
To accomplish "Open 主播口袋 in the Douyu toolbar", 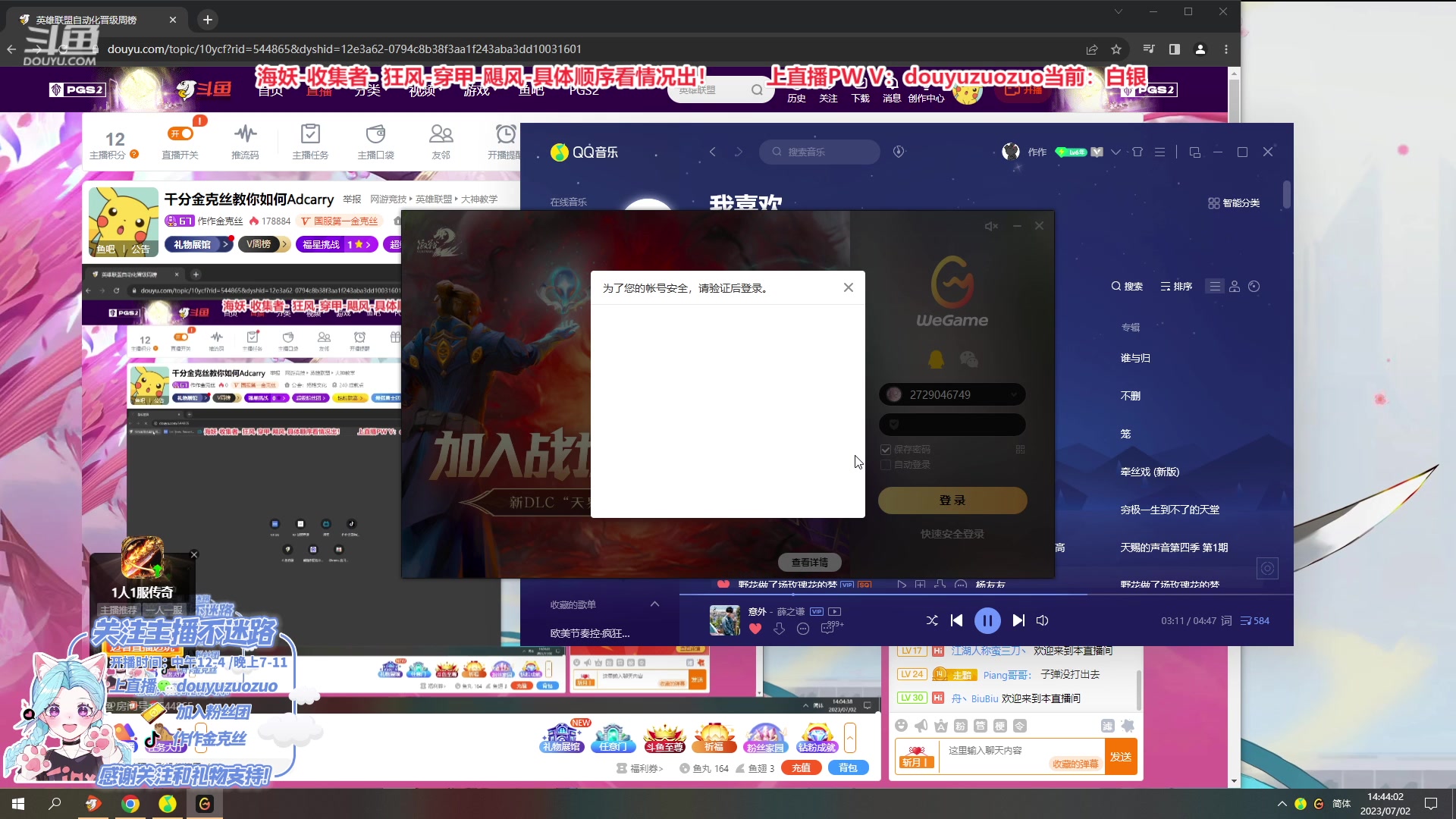I will (x=375, y=142).
